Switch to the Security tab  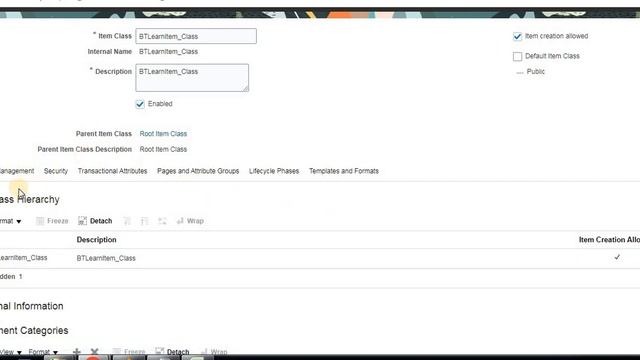coord(56,171)
